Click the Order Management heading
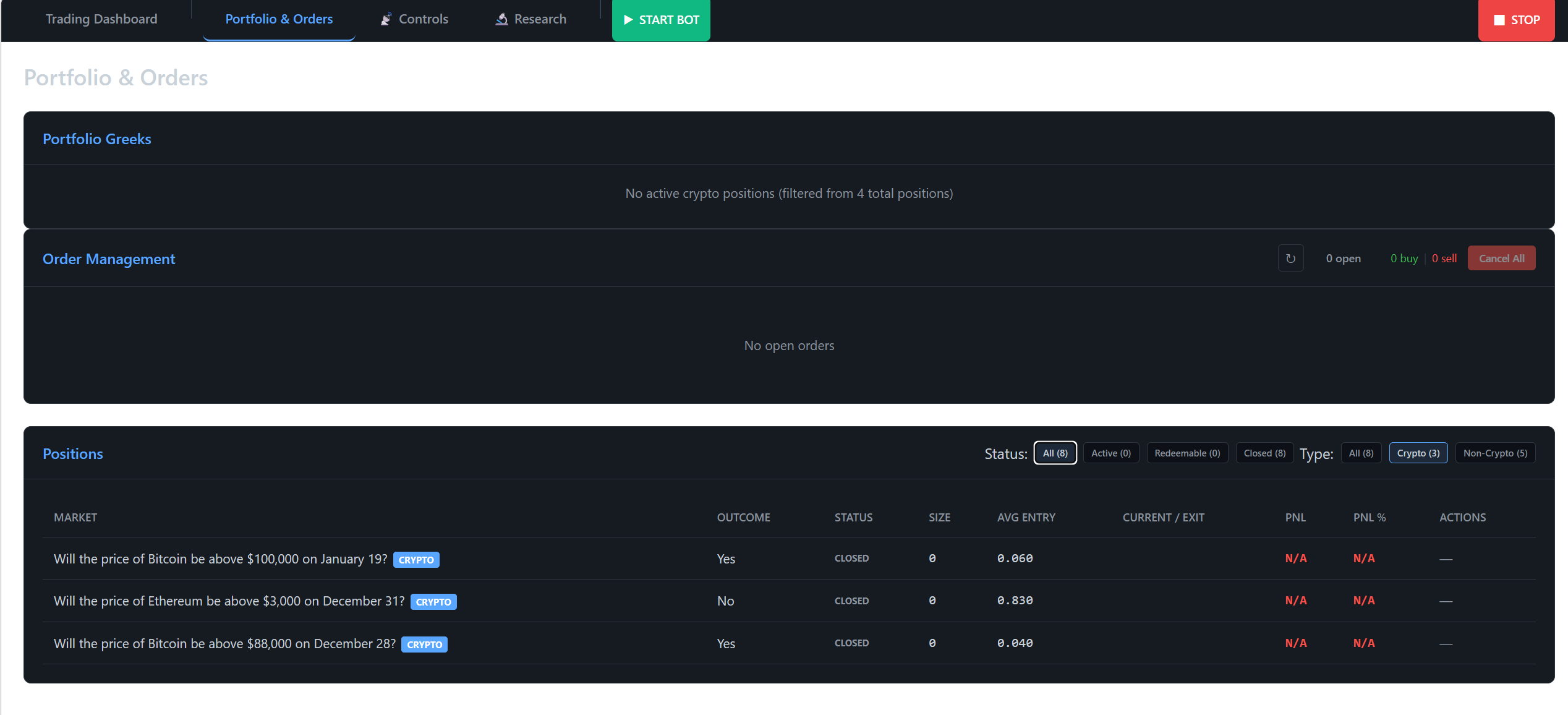This screenshot has height=715, width=1568. 109,259
